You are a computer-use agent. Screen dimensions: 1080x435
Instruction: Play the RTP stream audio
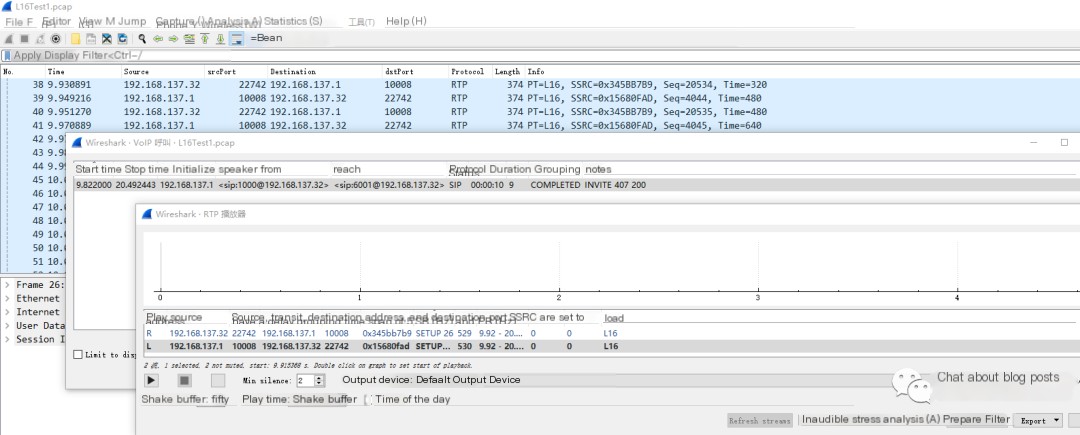click(152, 380)
